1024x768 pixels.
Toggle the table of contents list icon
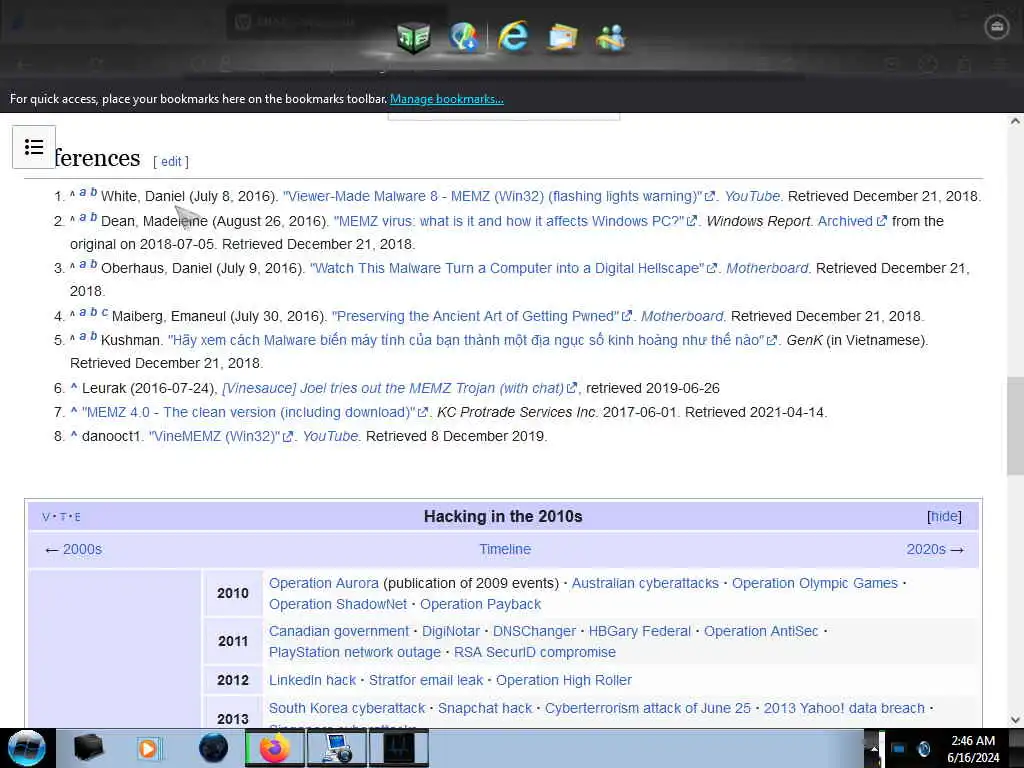coord(34,147)
